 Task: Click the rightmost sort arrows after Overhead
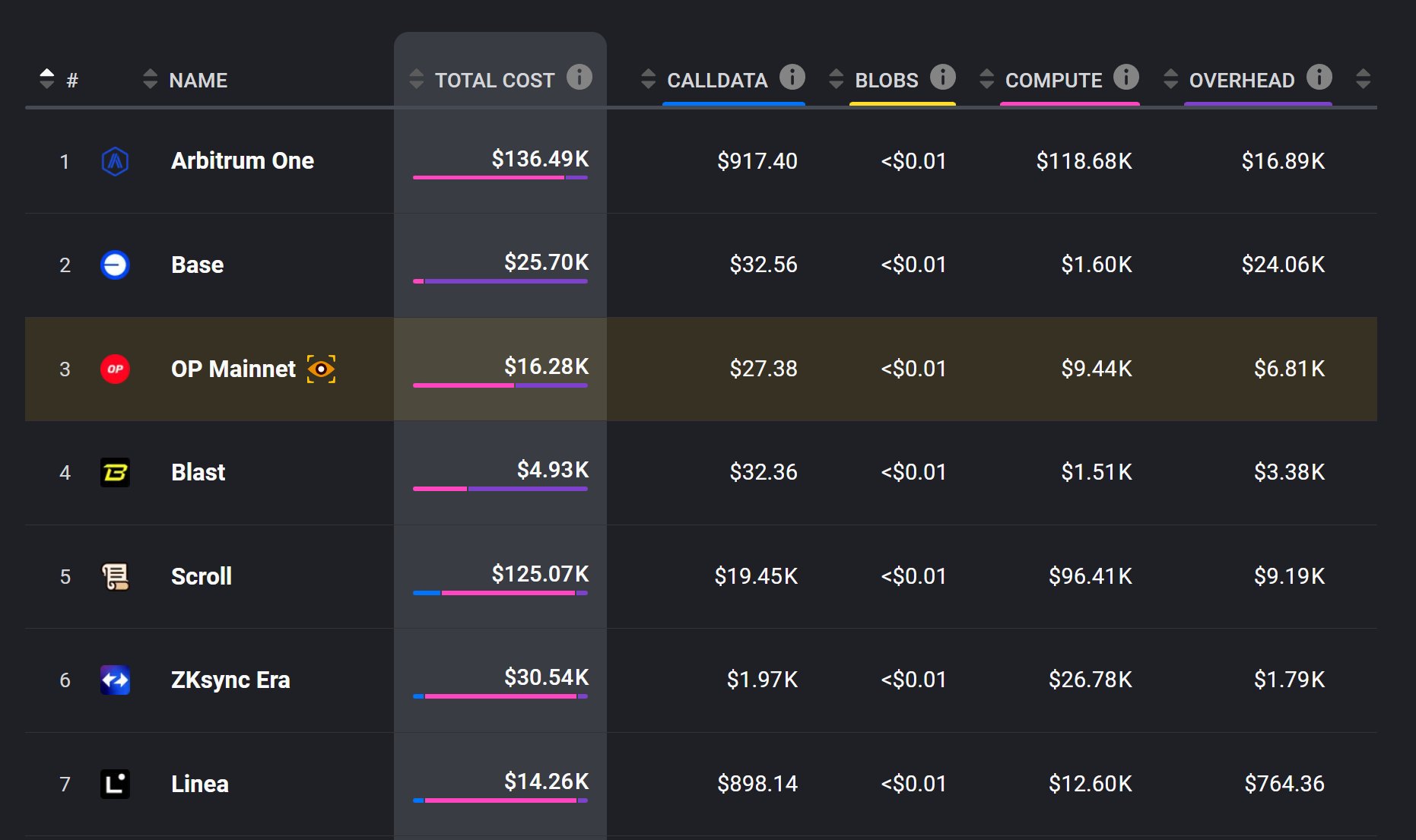(1363, 78)
